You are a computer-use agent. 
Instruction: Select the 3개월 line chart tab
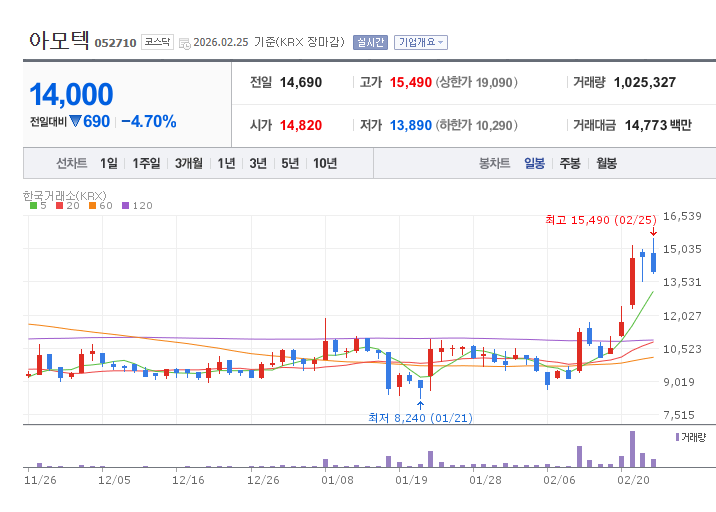(x=189, y=163)
